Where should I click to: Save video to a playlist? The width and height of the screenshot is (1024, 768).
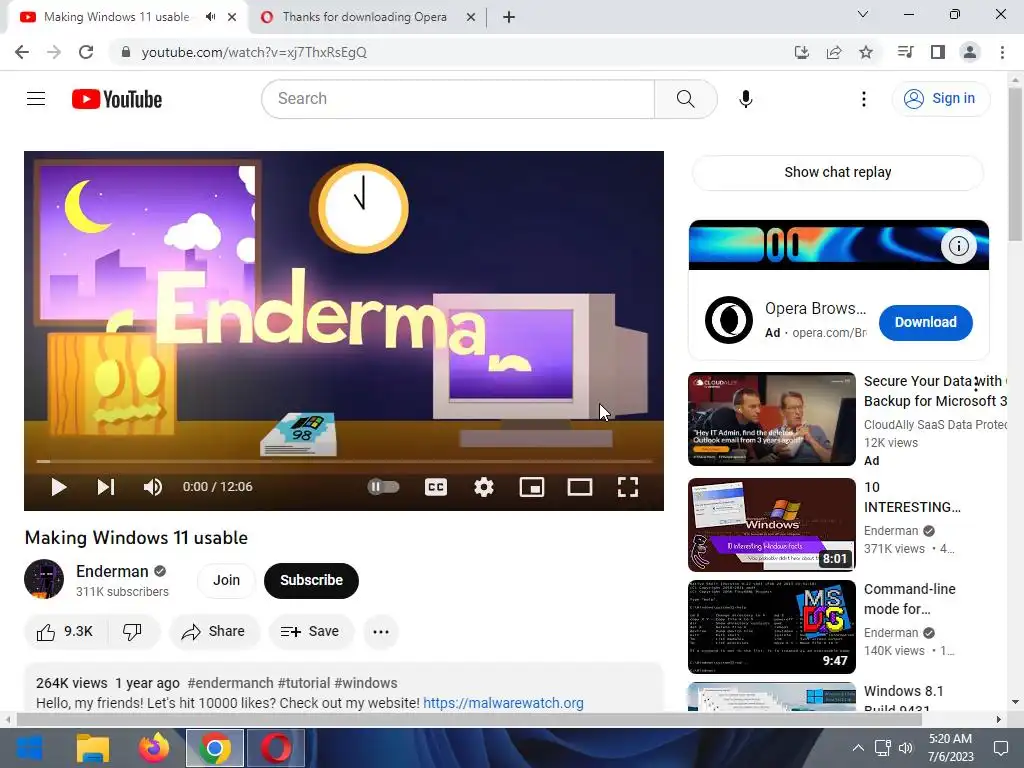(x=310, y=632)
